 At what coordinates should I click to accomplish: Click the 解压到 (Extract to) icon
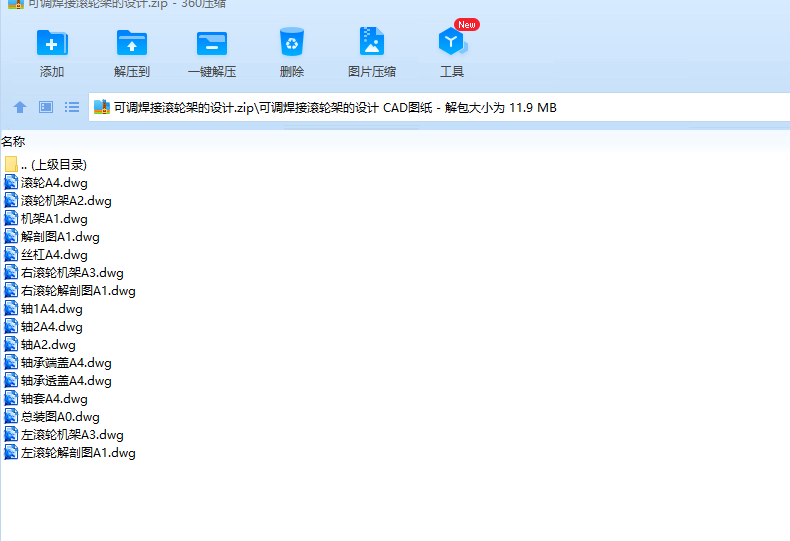tap(131, 43)
